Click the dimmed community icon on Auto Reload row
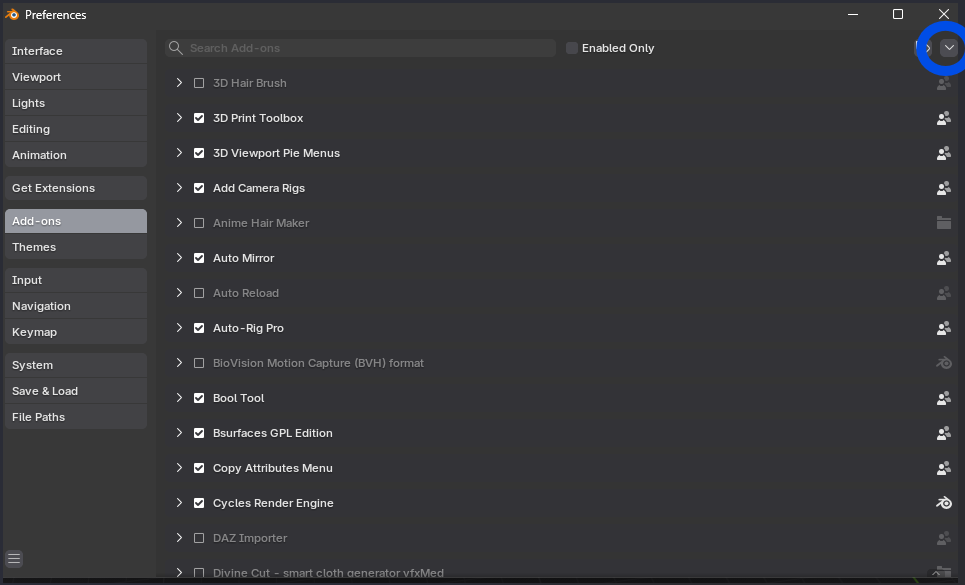 tap(943, 293)
